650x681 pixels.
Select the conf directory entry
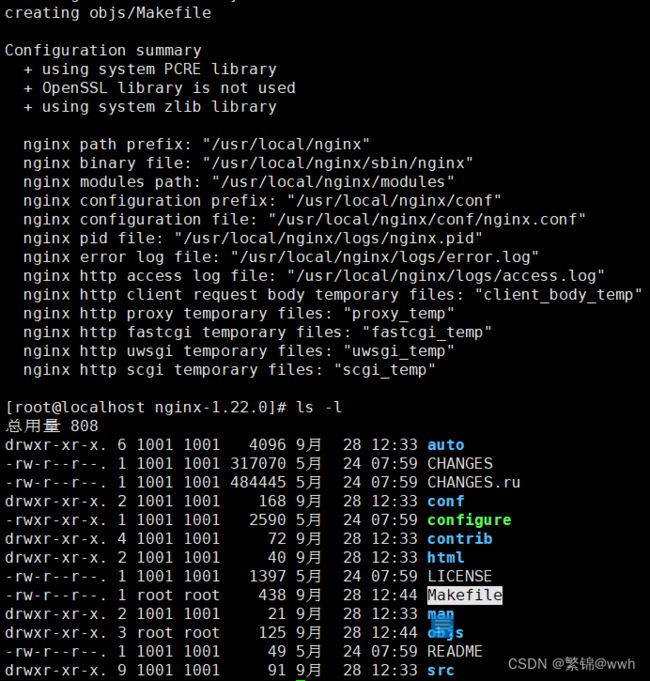click(x=445, y=501)
